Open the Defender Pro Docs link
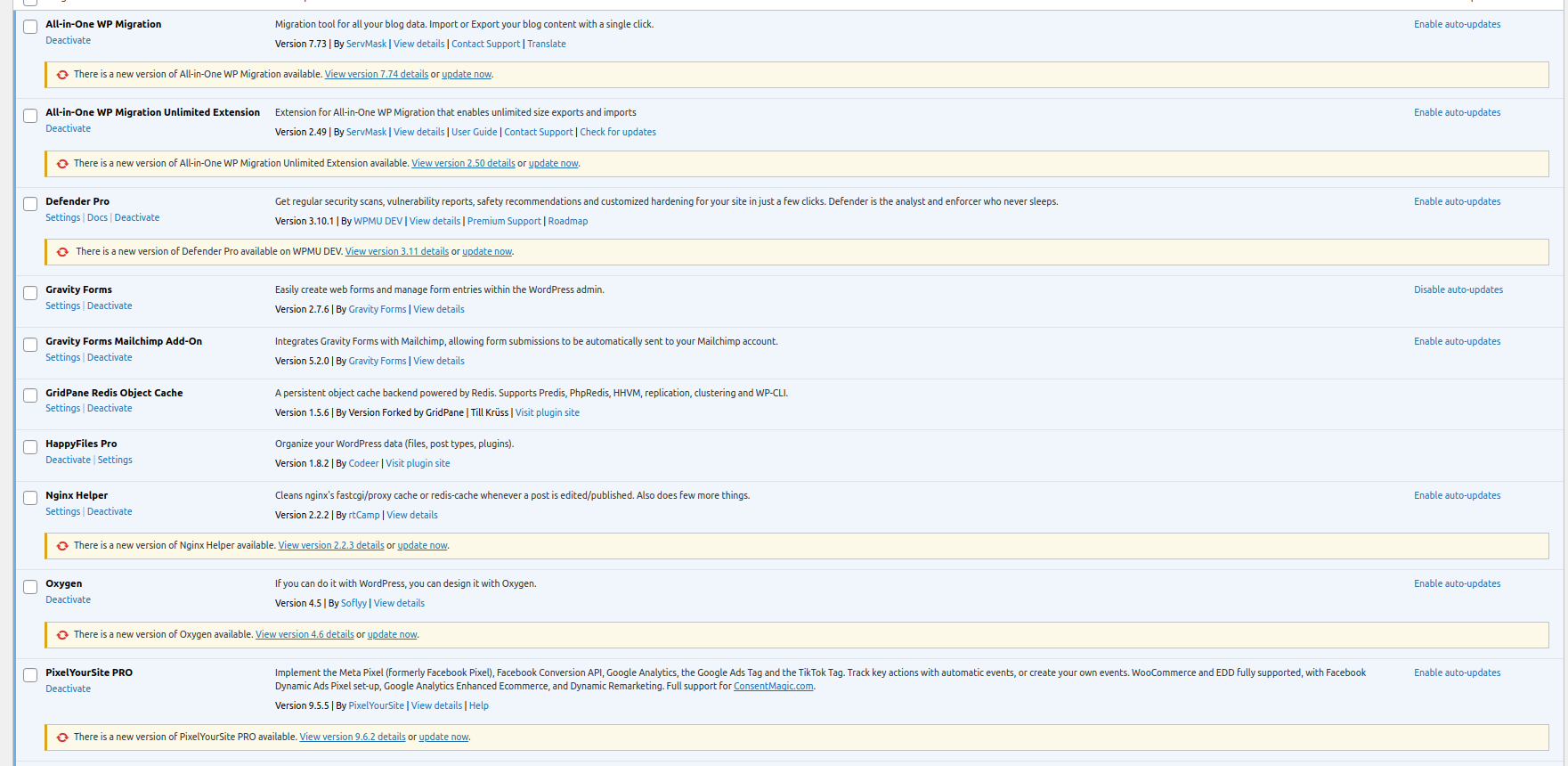1568x766 pixels. [x=97, y=217]
